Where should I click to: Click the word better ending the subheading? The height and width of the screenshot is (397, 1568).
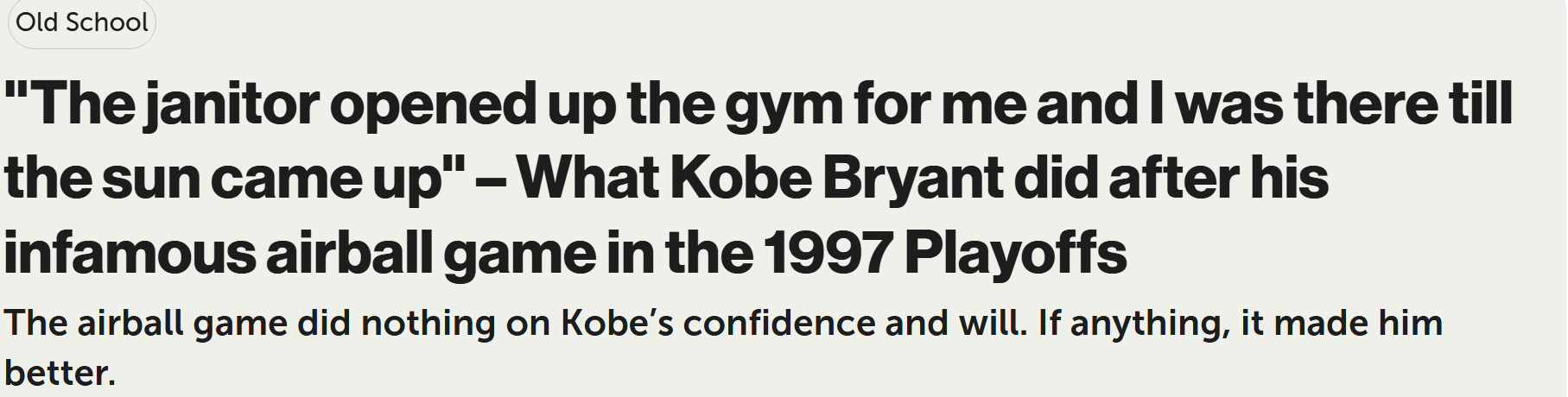click(x=60, y=373)
